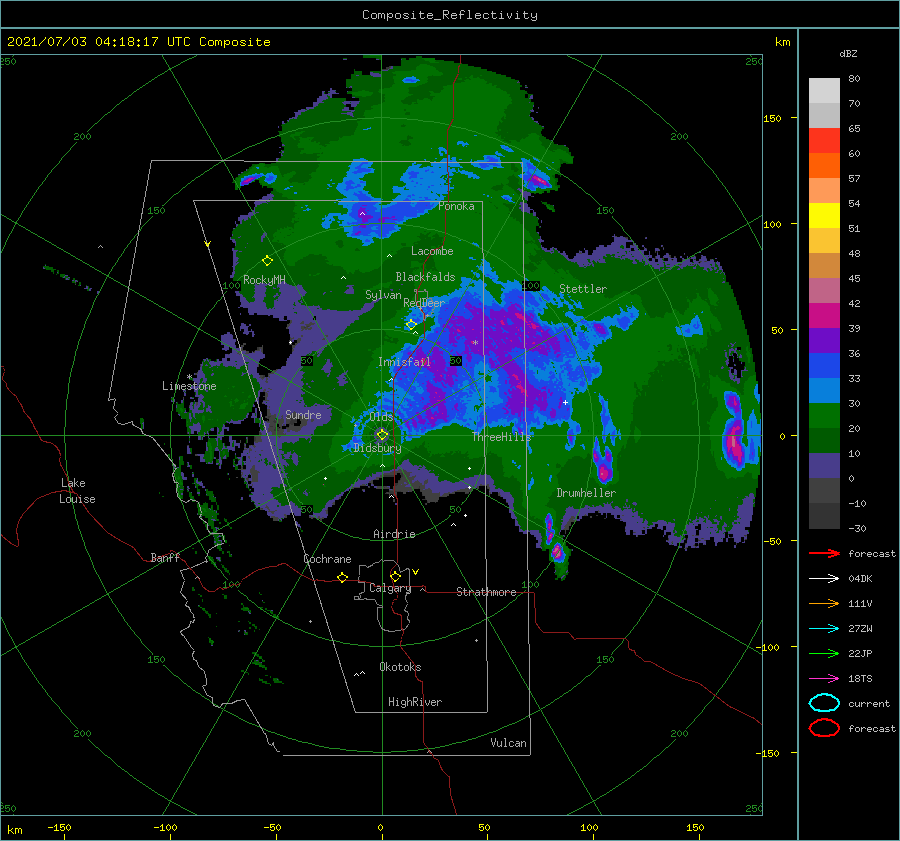The height and width of the screenshot is (841, 900).
Task: Click the Sylvan label on map
Action: tap(383, 295)
